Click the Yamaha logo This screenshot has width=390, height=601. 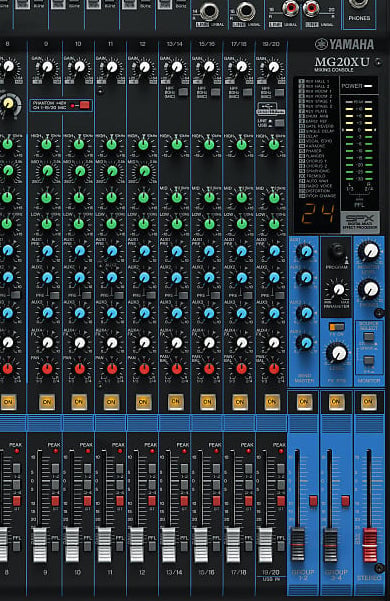344,44
